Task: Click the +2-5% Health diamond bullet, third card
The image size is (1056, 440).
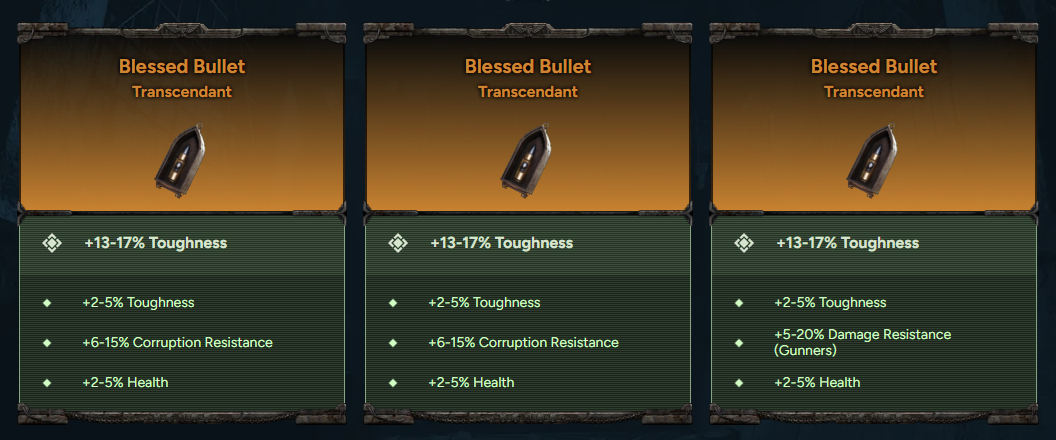Action: (739, 382)
